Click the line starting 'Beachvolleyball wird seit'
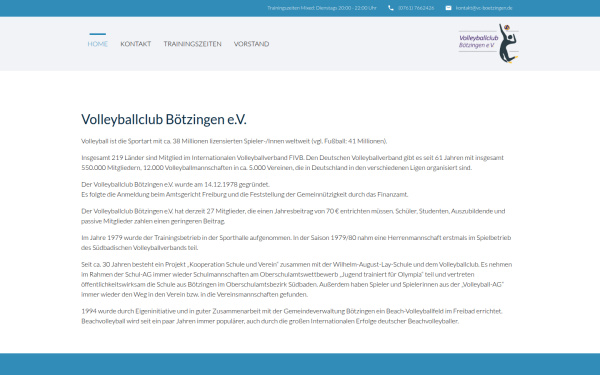The image size is (600, 375). pos(270,321)
